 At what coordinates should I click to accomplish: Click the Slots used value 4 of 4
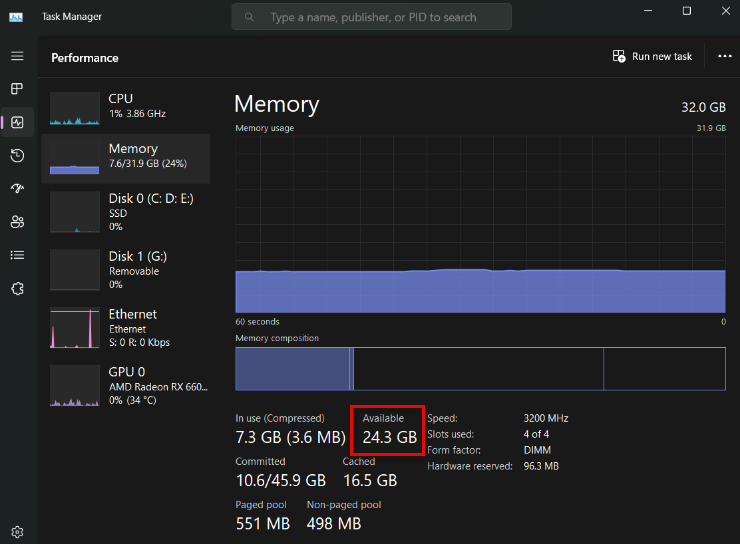coord(536,435)
